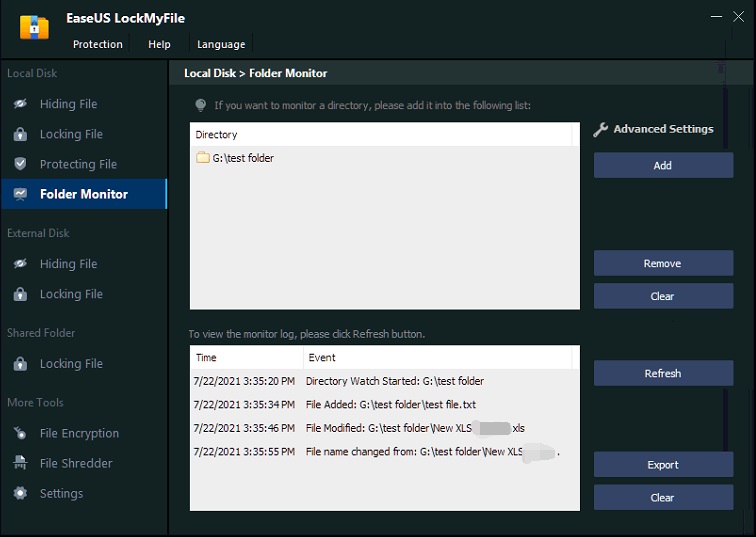The width and height of the screenshot is (756, 537).
Task: Select Protecting File in the sidebar
Action: coord(84,164)
